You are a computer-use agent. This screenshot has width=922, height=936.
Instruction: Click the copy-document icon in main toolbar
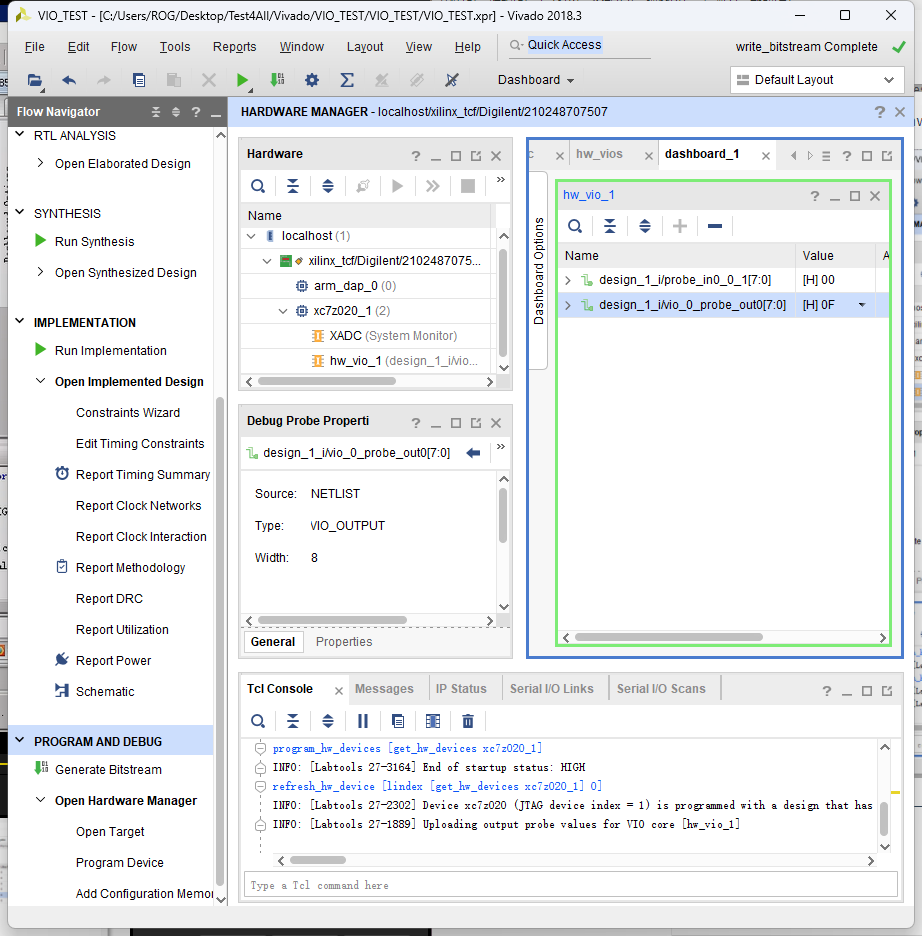139,80
